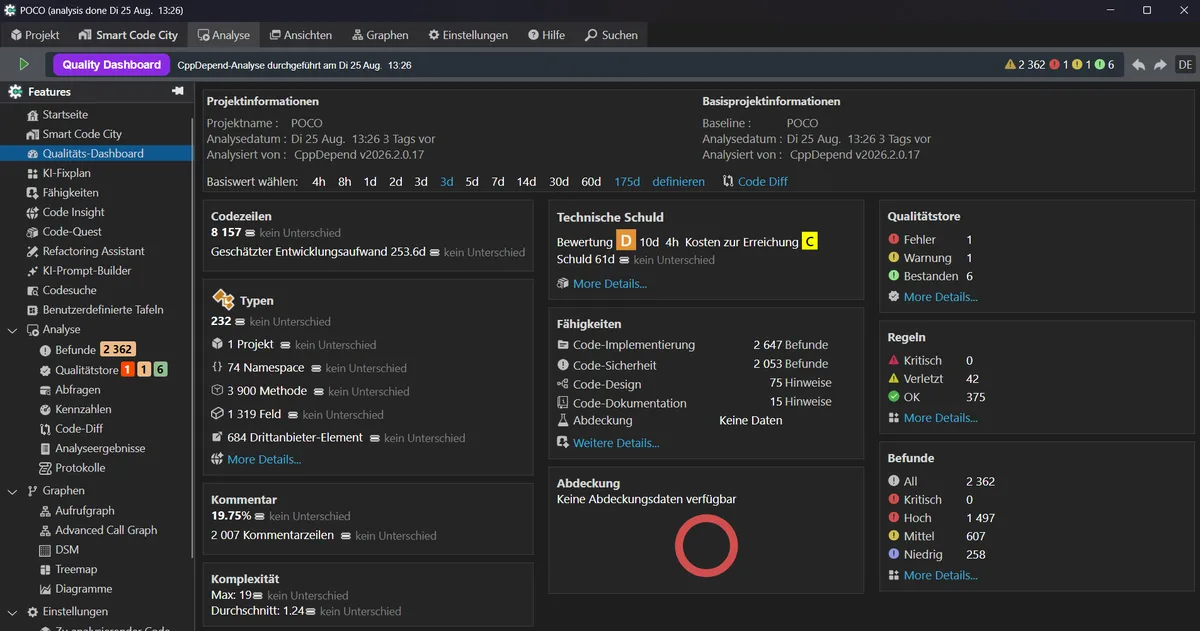The image size is (1200, 631).
Task: Click the Advanced Call Graph icon
Action: coord(45,530)
